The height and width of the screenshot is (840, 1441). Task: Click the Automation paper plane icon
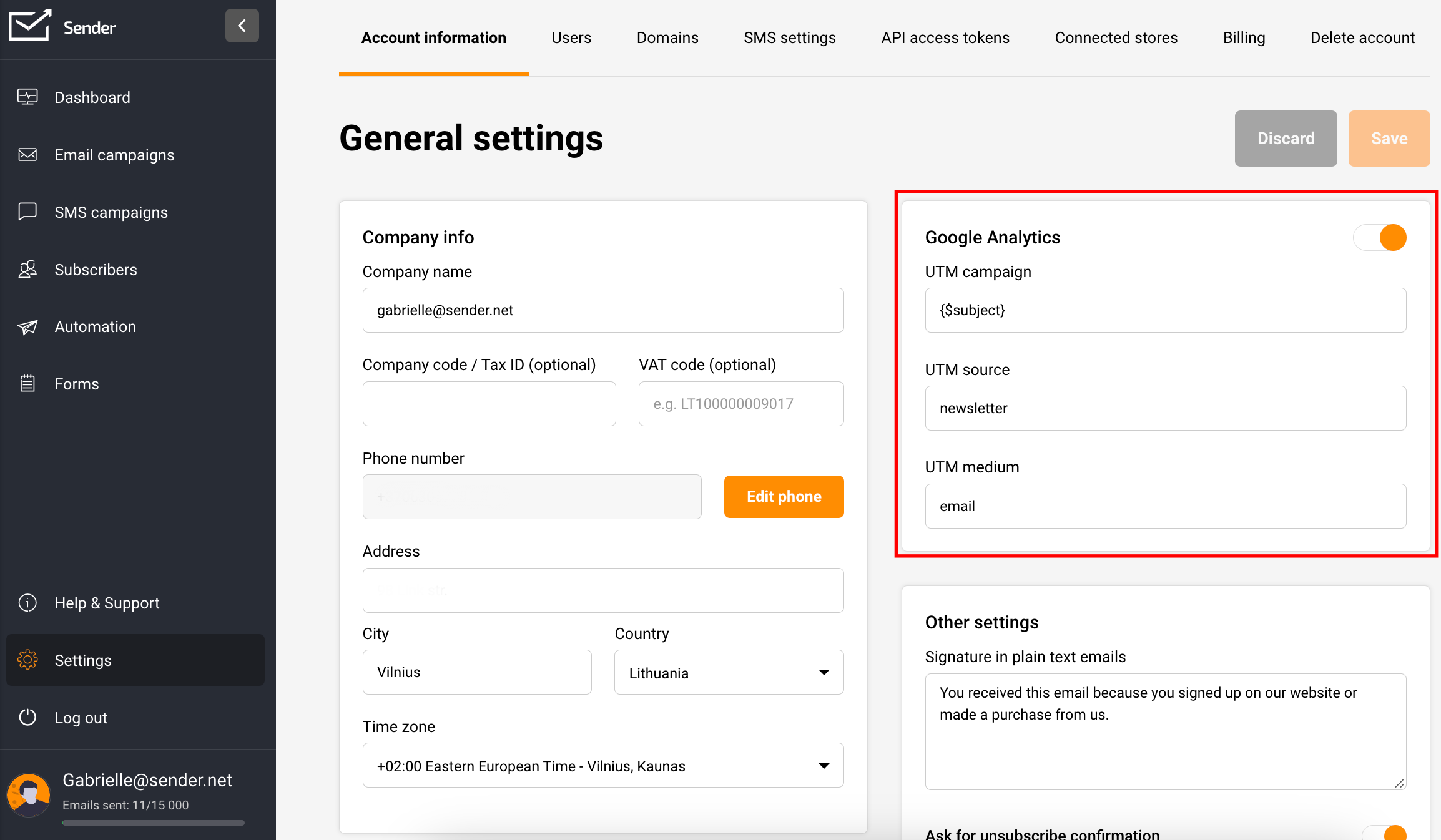pos(27,326)
